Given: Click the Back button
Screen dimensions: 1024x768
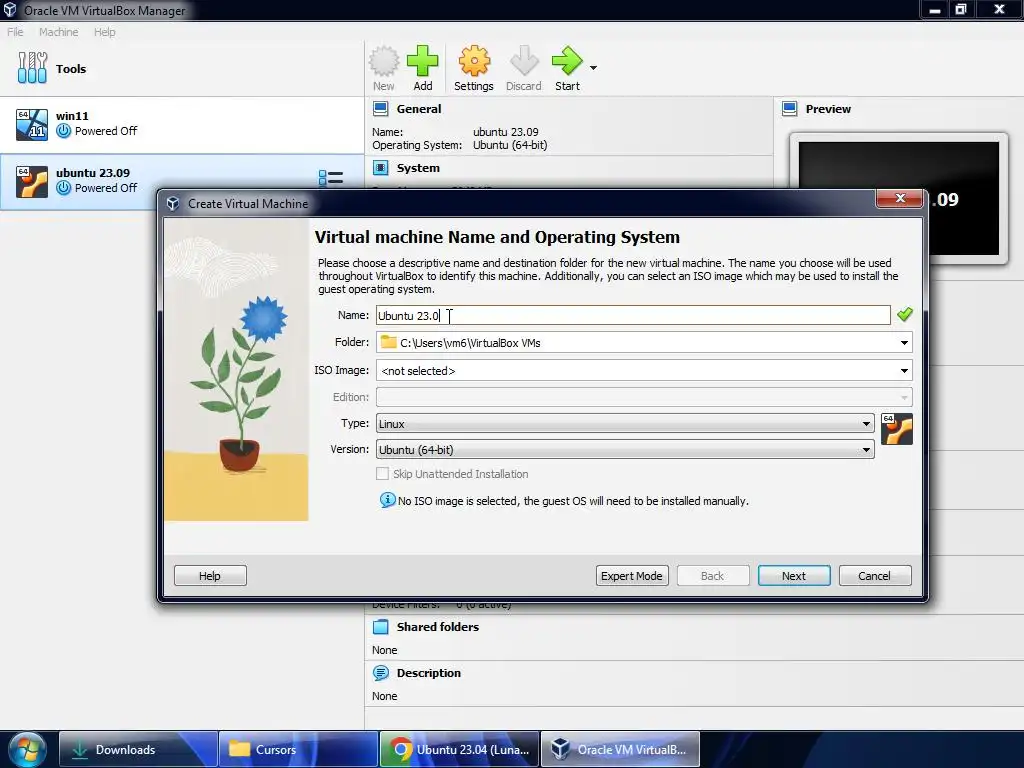Looking at the screenshot, I should (x=712, y=575).
